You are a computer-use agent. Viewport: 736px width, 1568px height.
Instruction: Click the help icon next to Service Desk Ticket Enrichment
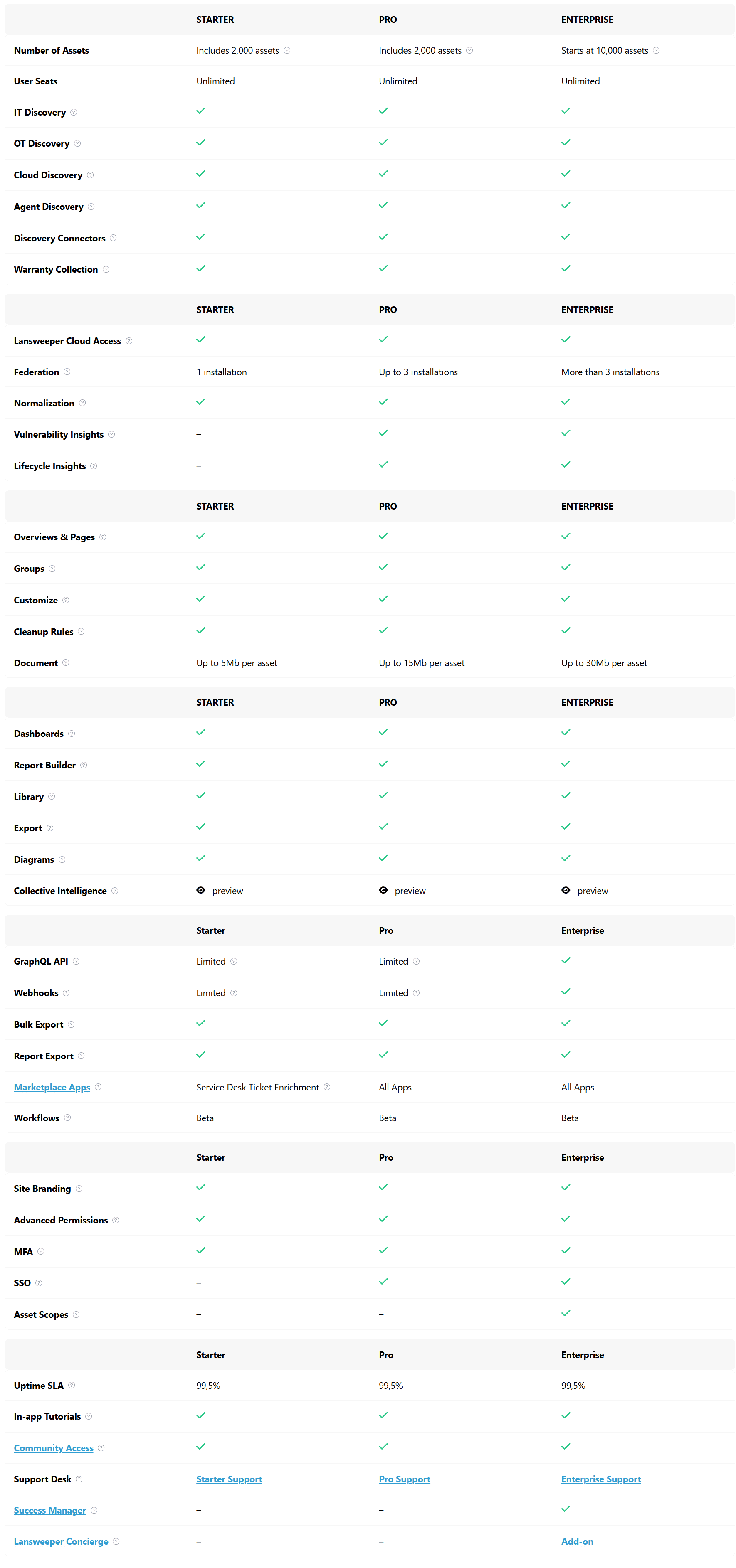click(x=327, y=1086)
